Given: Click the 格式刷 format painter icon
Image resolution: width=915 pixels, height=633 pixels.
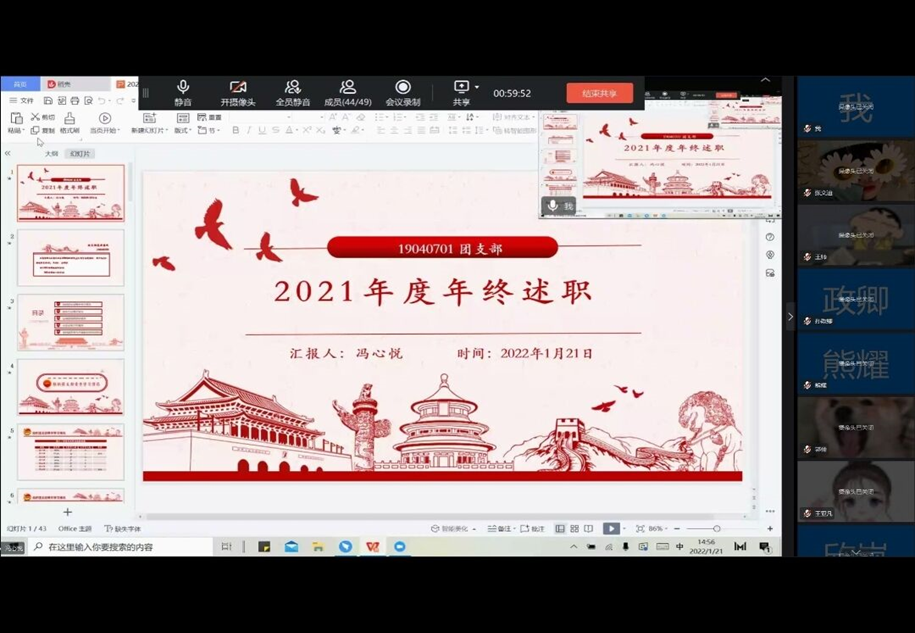Looking at the screenshot, I should 69,122.
